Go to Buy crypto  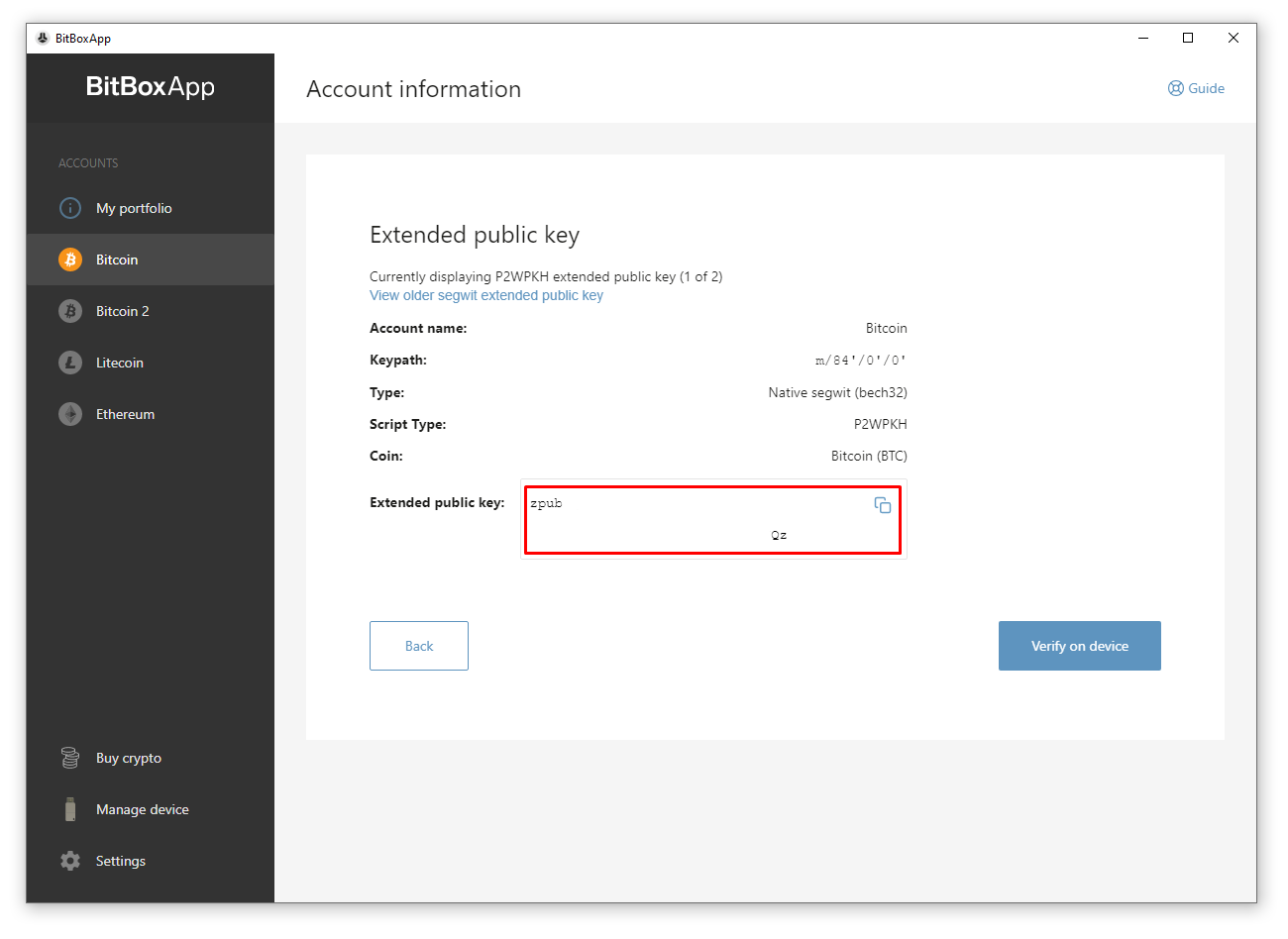151,758
